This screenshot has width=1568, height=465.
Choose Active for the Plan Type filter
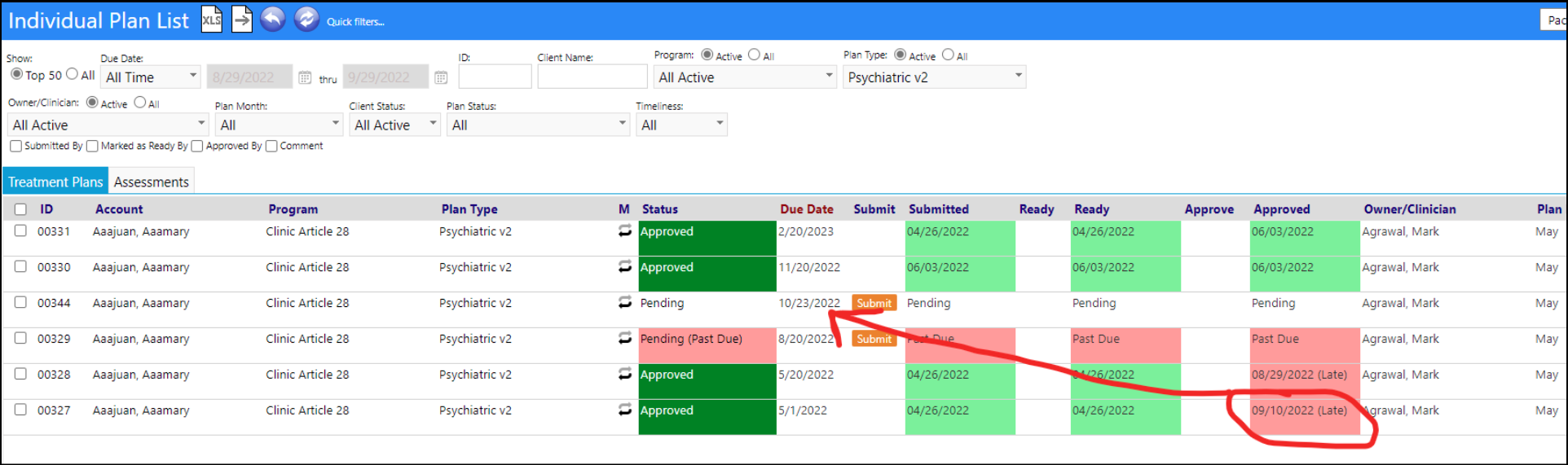click(x=901, y=55)
